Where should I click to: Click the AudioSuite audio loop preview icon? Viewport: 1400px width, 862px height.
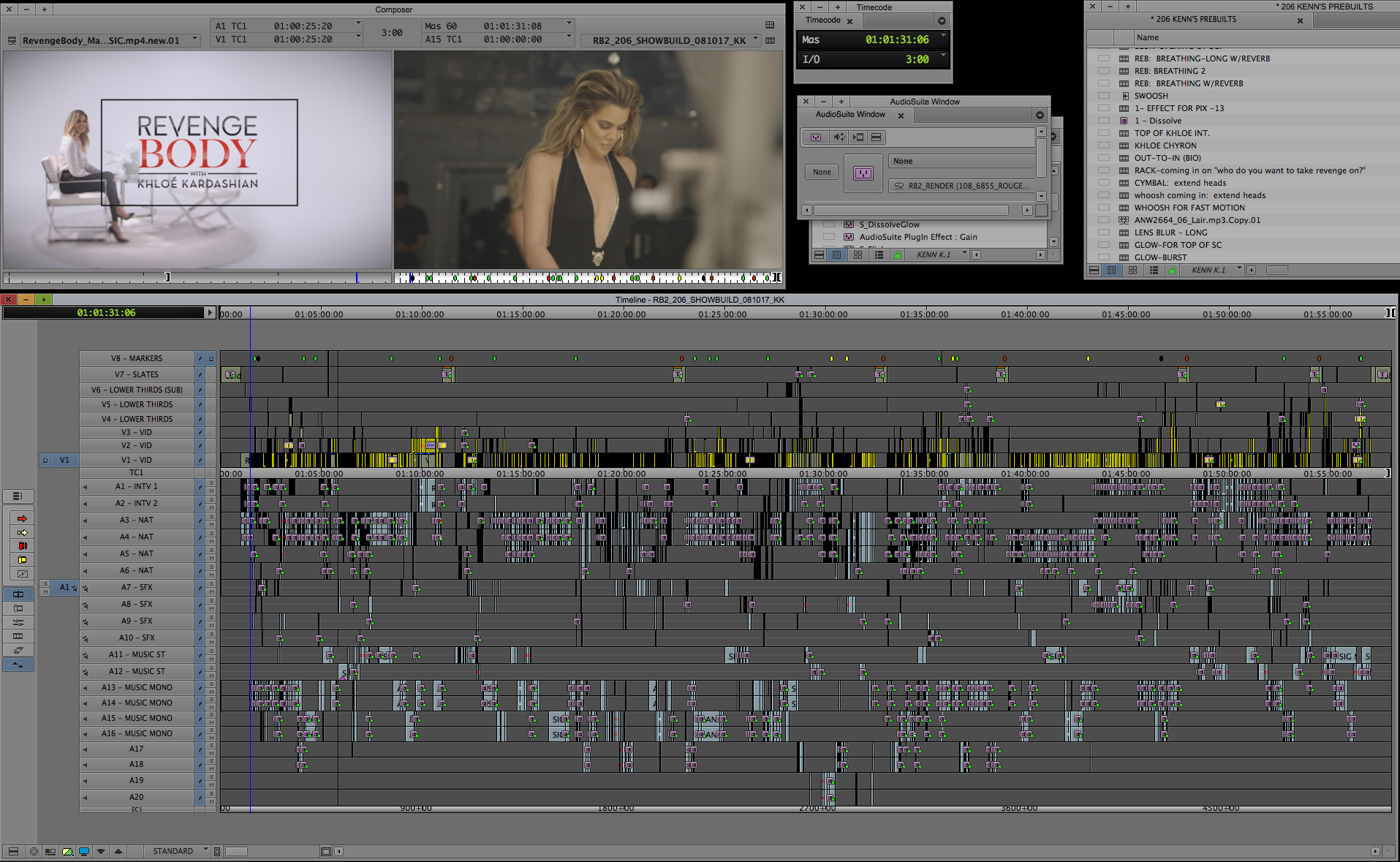[x=840, y=137]
